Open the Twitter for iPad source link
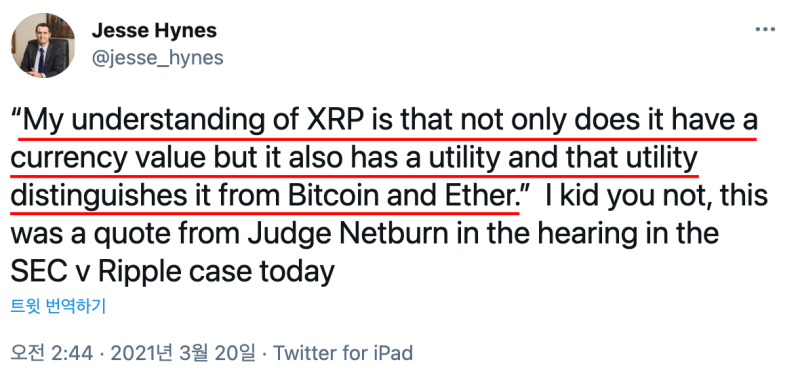Screen dimensions: 800x375 click(x=343, y=353)
